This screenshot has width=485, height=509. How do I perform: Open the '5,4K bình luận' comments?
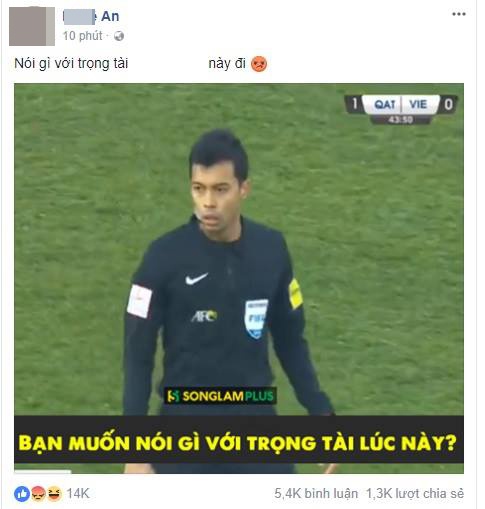point(316,493)
